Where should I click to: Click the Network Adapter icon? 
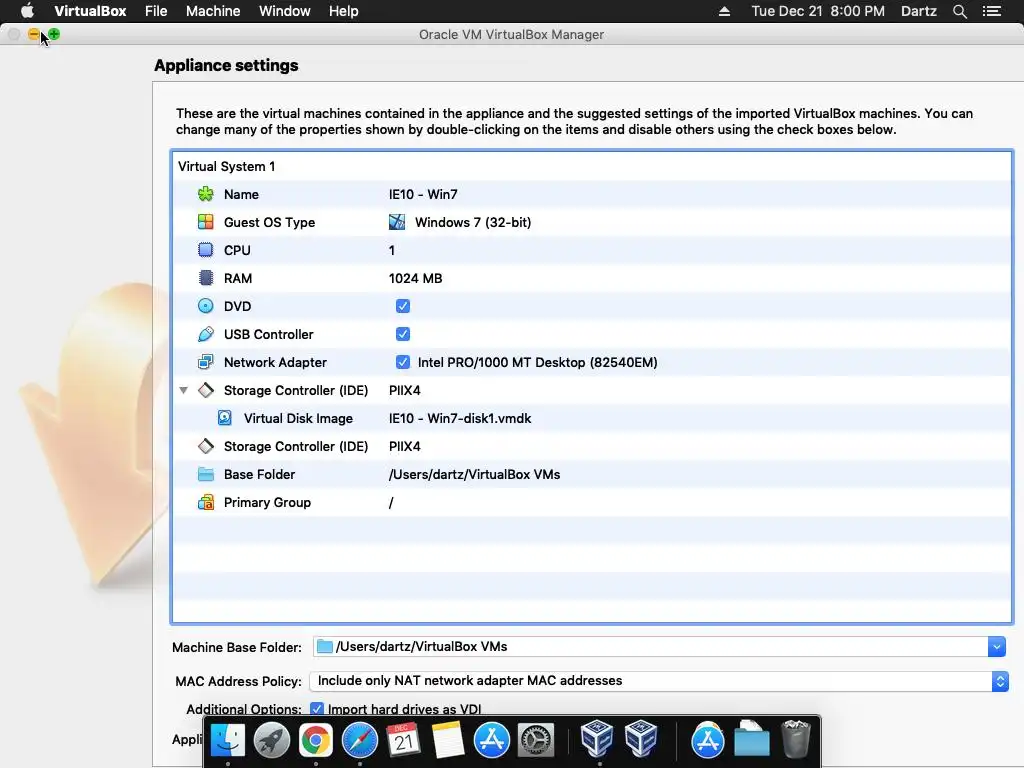click(206, 362)
